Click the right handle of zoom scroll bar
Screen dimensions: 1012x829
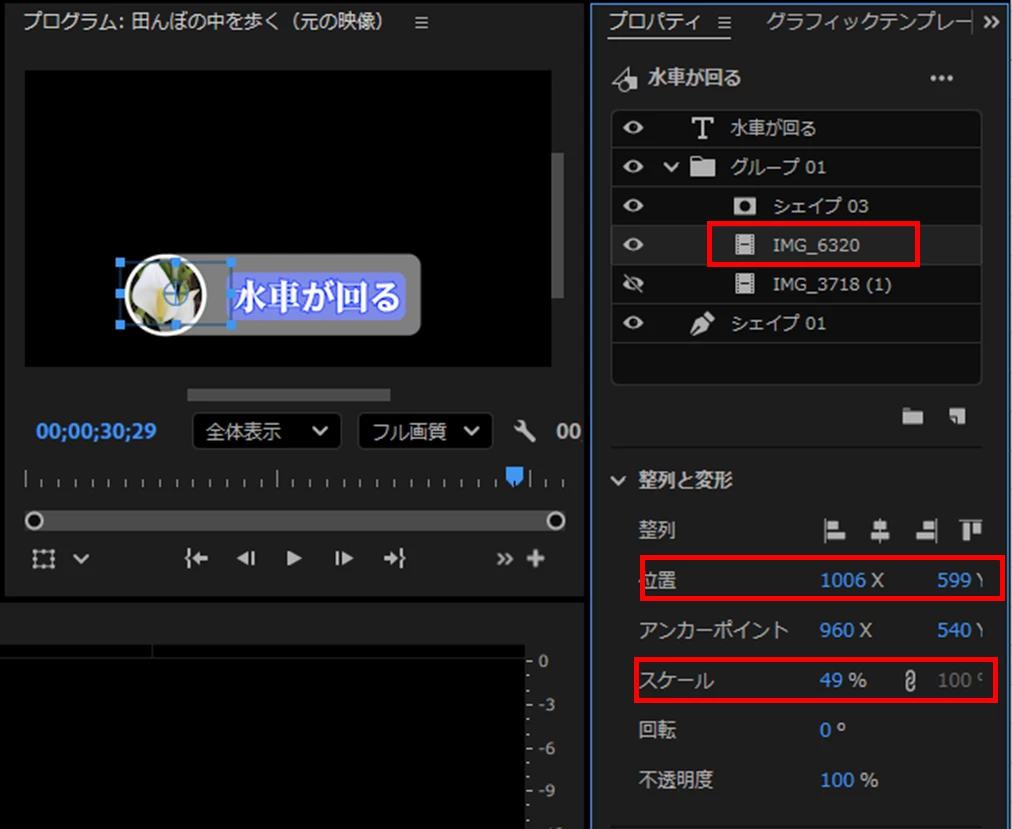[x=556, y=520]
